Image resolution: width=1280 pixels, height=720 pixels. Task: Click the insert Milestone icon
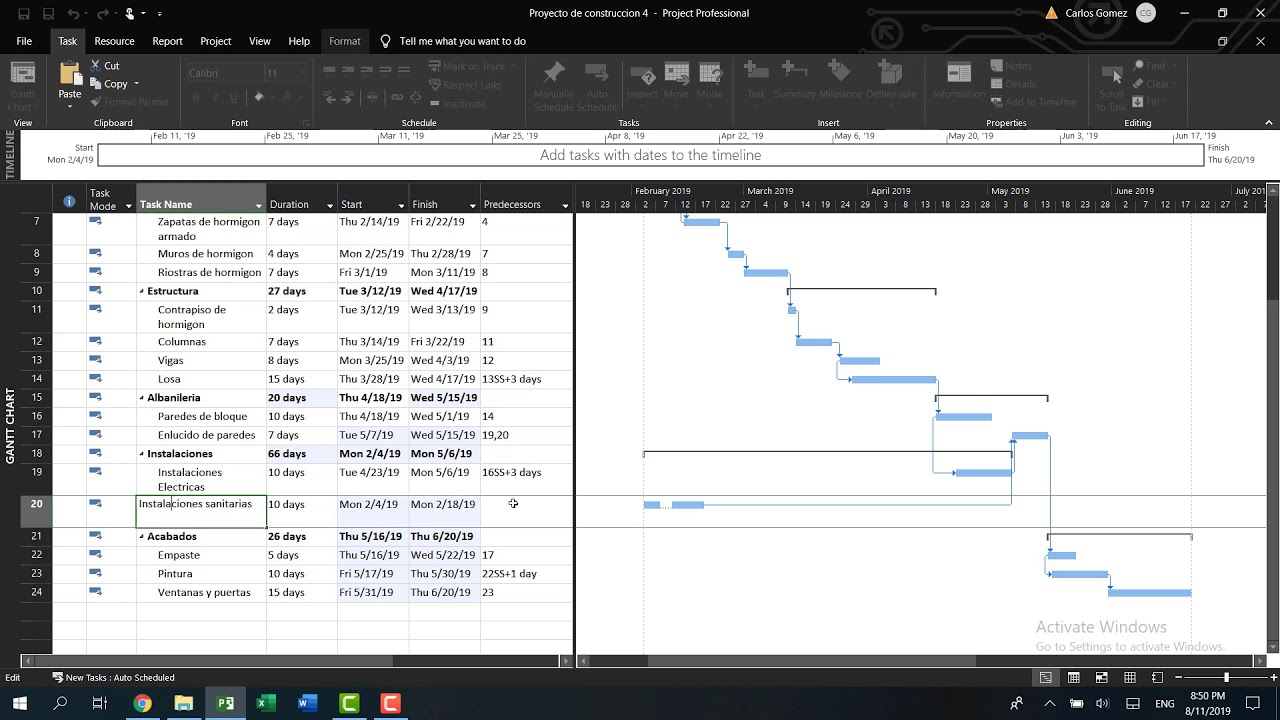click(x=840, y=71)
